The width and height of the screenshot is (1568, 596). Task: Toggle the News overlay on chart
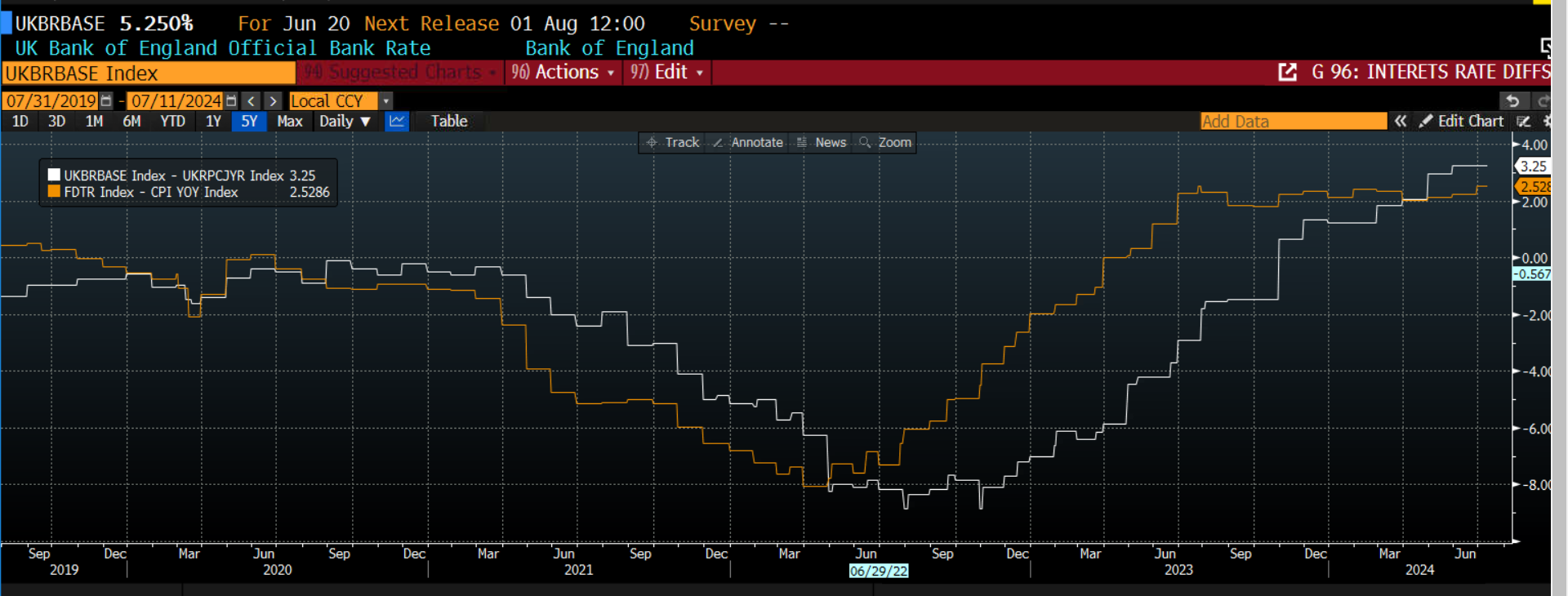click(822, 143)
